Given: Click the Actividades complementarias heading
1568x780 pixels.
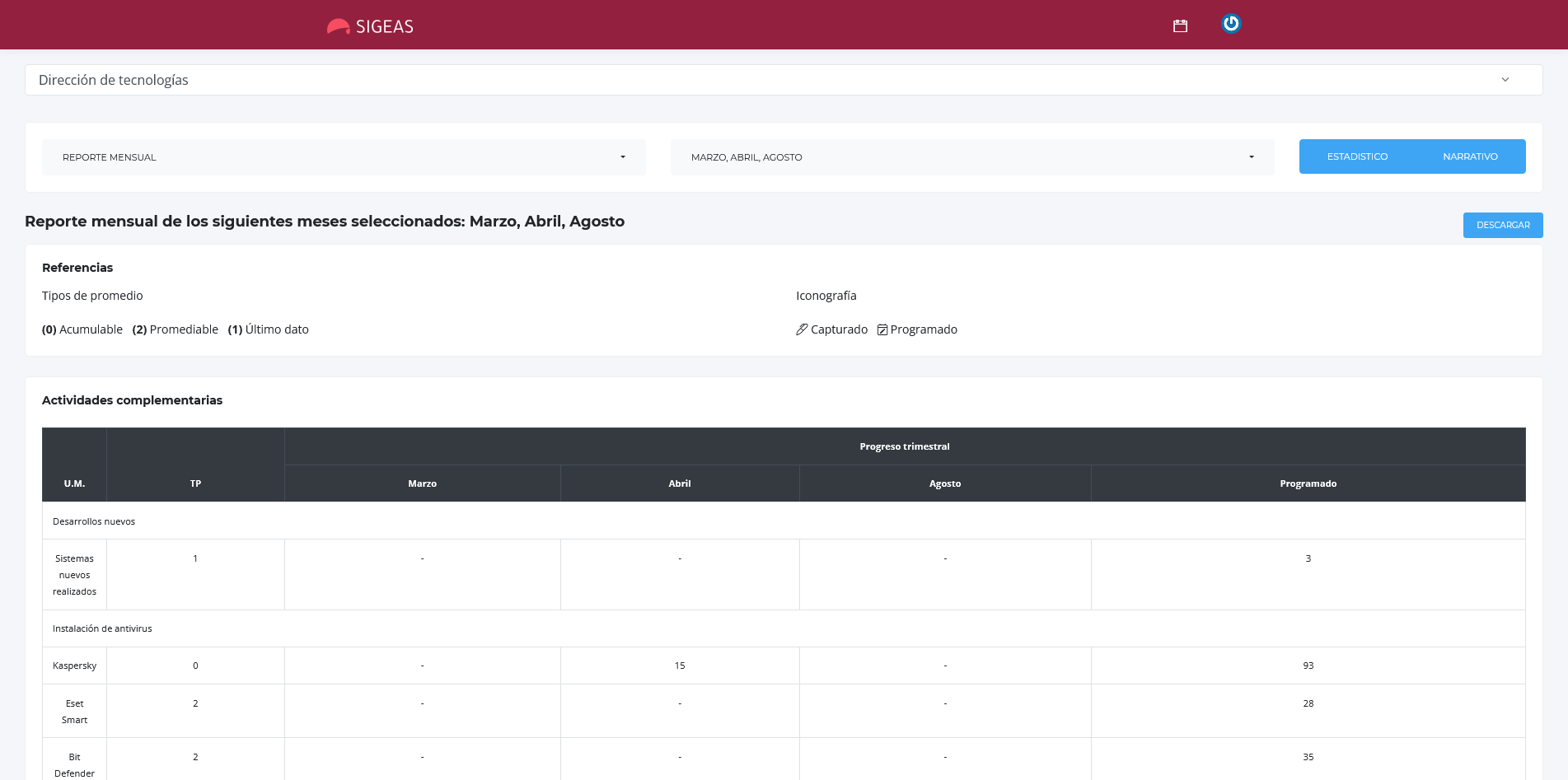Looking at the screenshot, I should [x=132, y=400].
